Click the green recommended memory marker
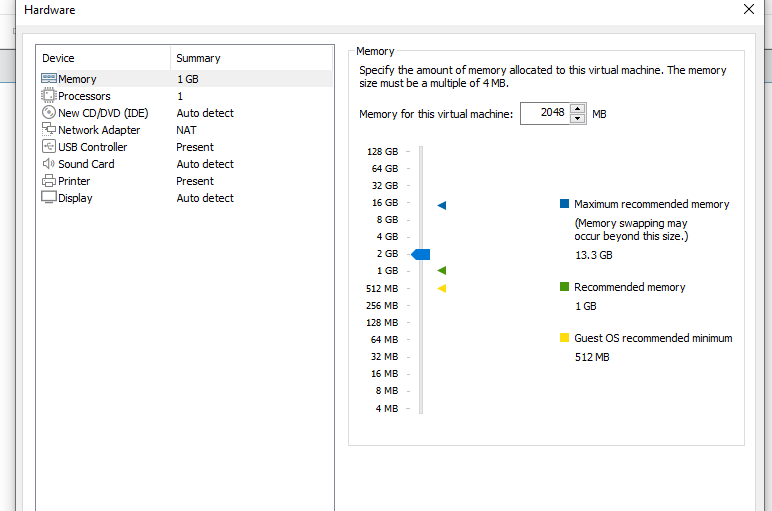This screenshot has width=772, height=511. pos(442,270)
